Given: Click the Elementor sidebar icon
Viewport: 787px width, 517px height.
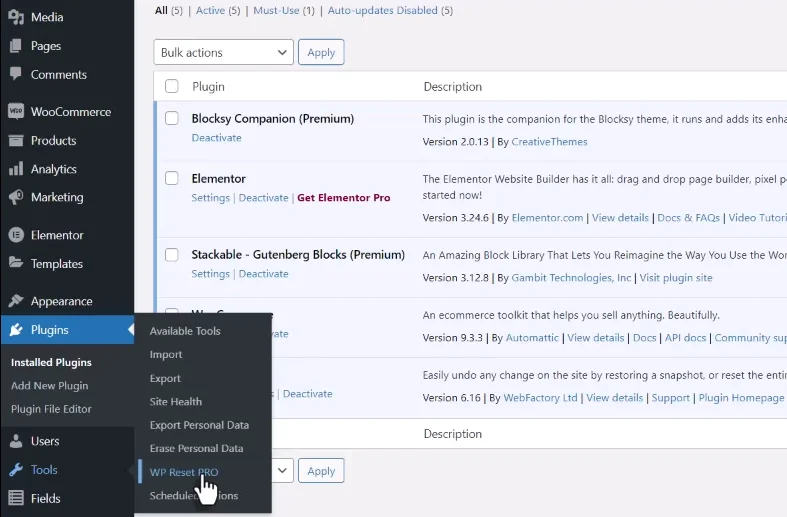Looking at the screenshot, I should (16, 235).
